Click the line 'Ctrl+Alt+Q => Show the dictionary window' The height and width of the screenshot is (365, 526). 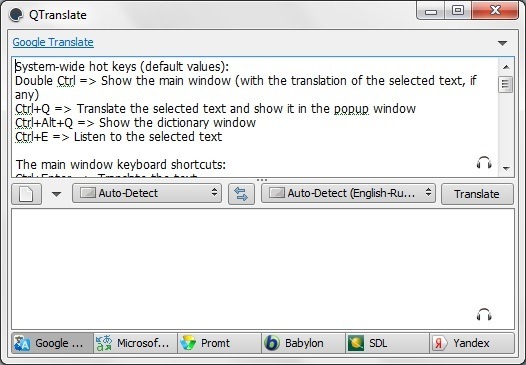[136, 123]
